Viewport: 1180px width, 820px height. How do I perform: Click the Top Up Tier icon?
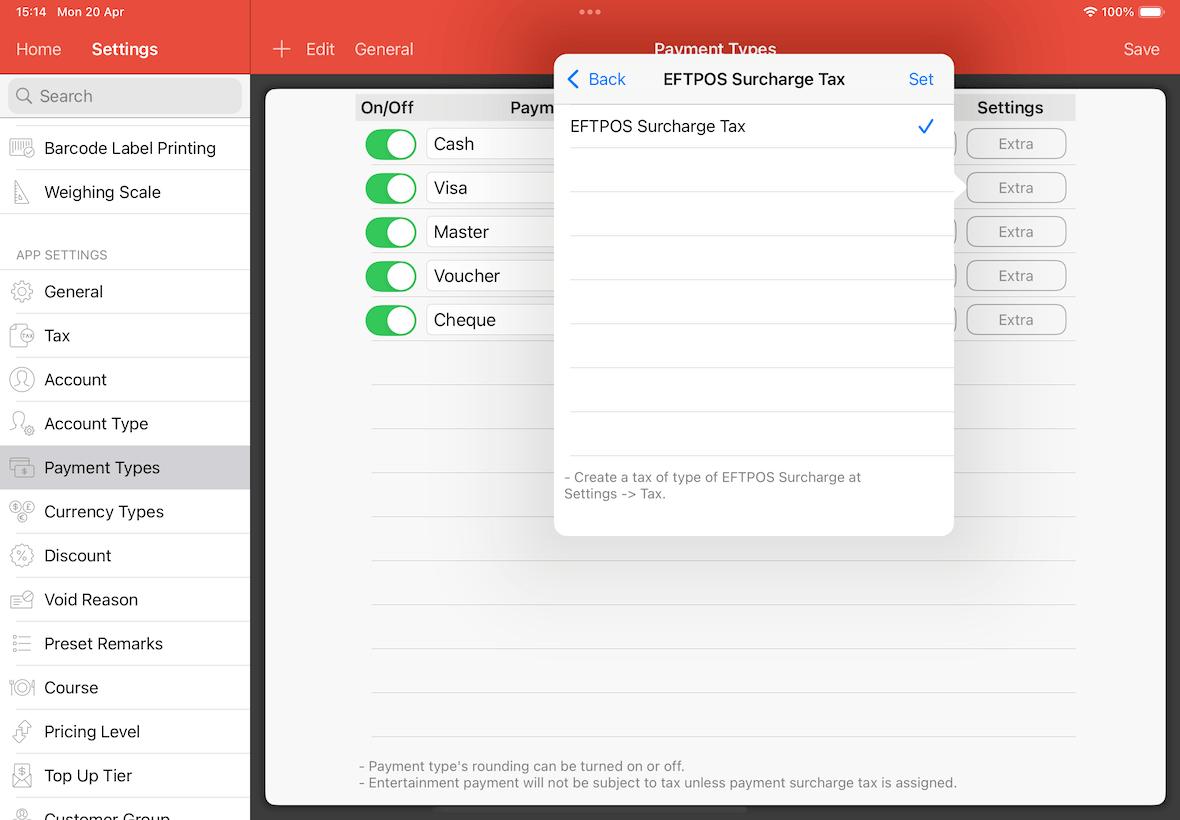[22, 776]
